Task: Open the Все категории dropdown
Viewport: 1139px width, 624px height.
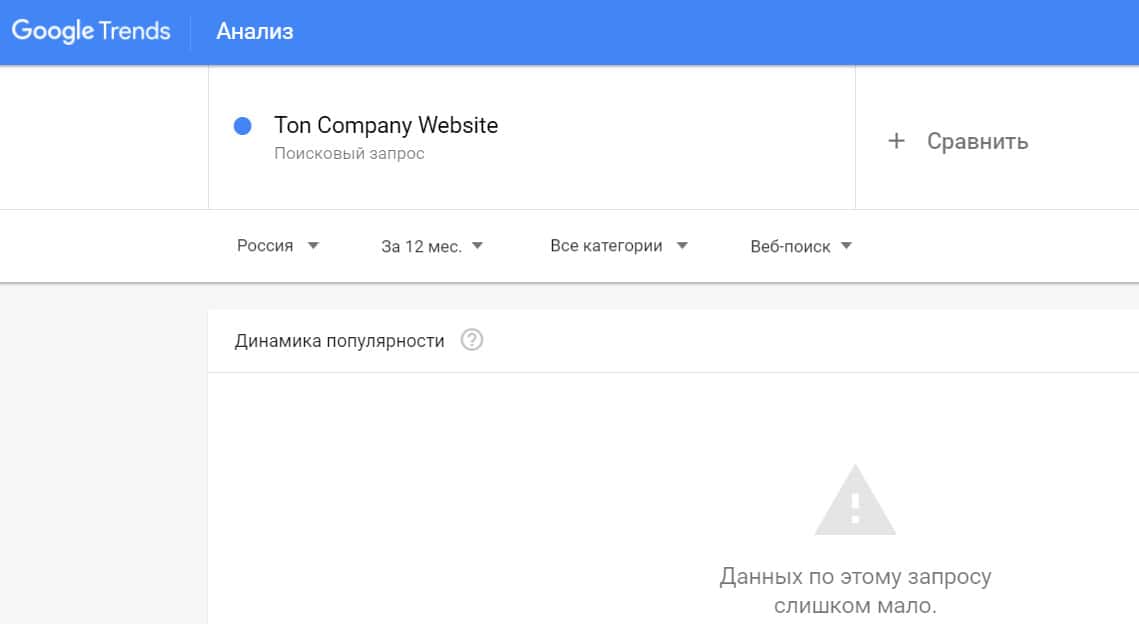Action: [606, 246]
